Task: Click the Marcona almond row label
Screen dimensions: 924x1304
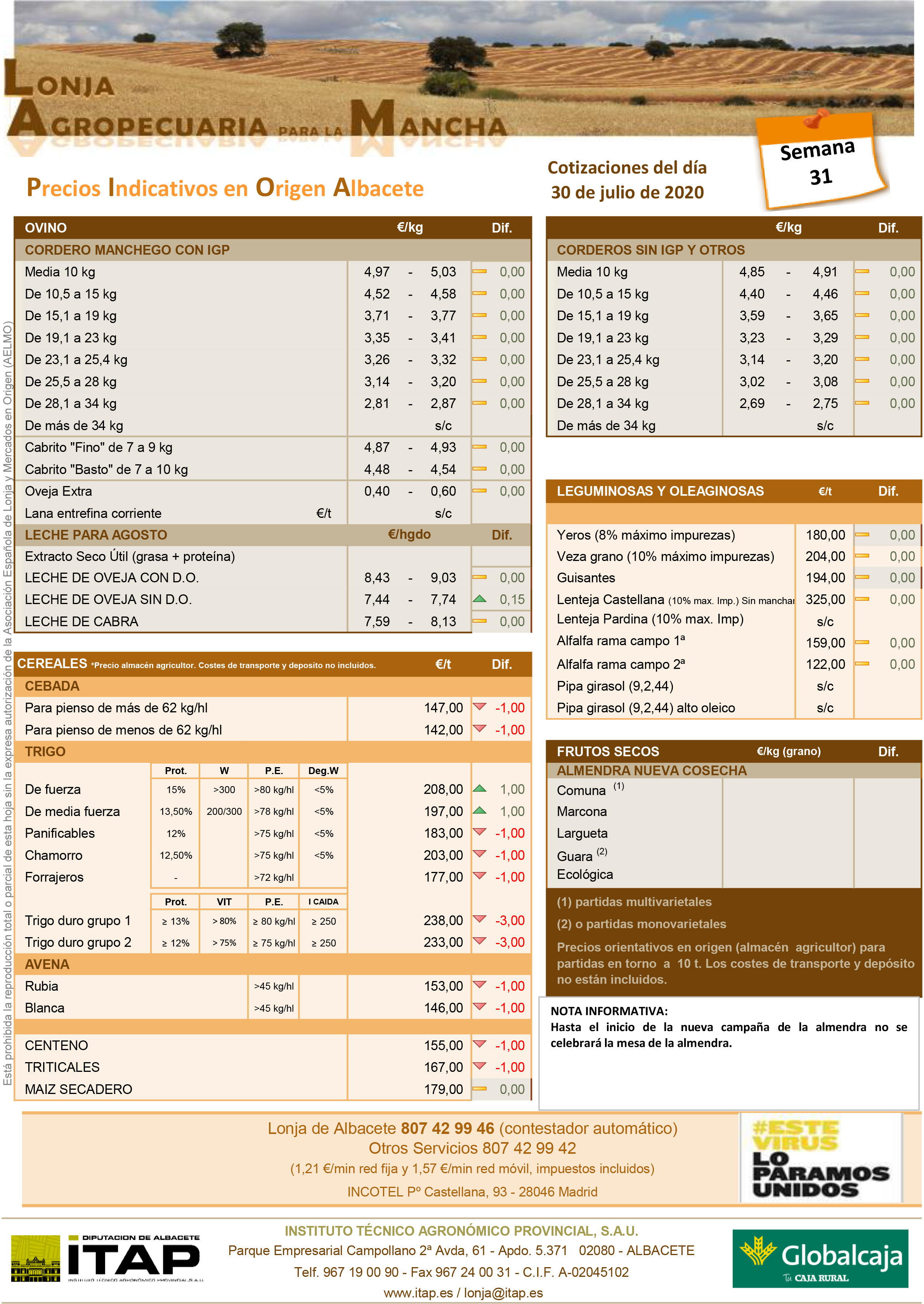Action: click(581, 811)
